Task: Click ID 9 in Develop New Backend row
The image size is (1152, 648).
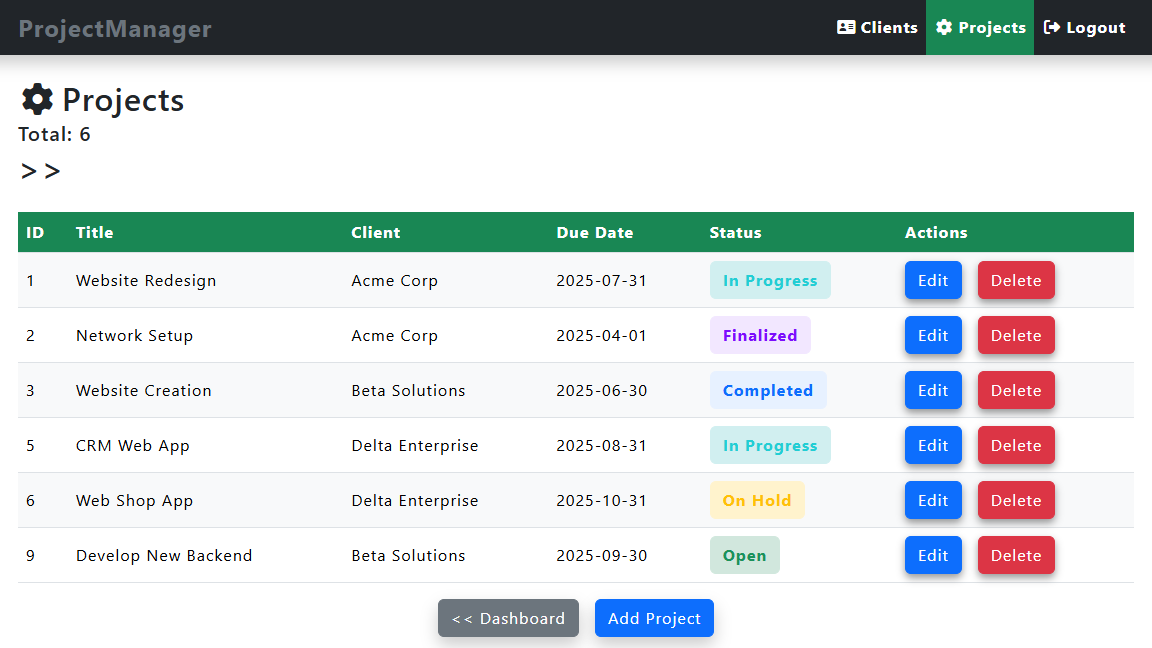Action: 30,555
